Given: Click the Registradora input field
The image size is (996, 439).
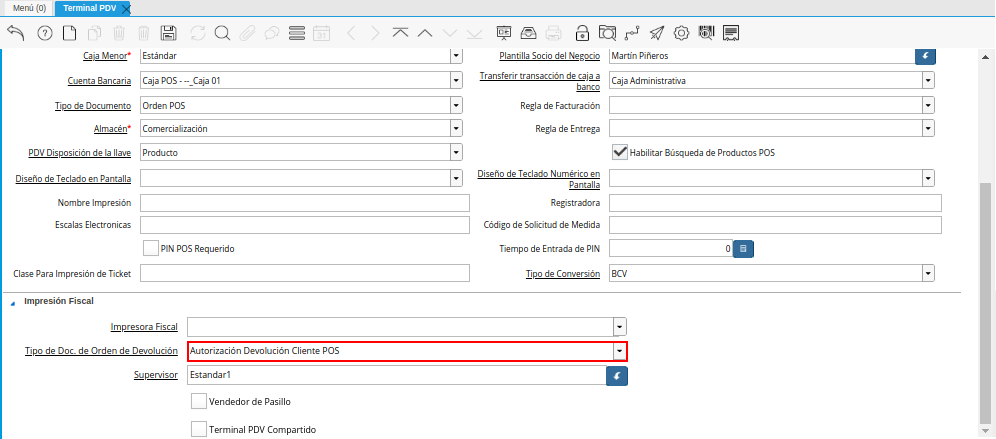Looking at the screenshot, I should point(775,203).
